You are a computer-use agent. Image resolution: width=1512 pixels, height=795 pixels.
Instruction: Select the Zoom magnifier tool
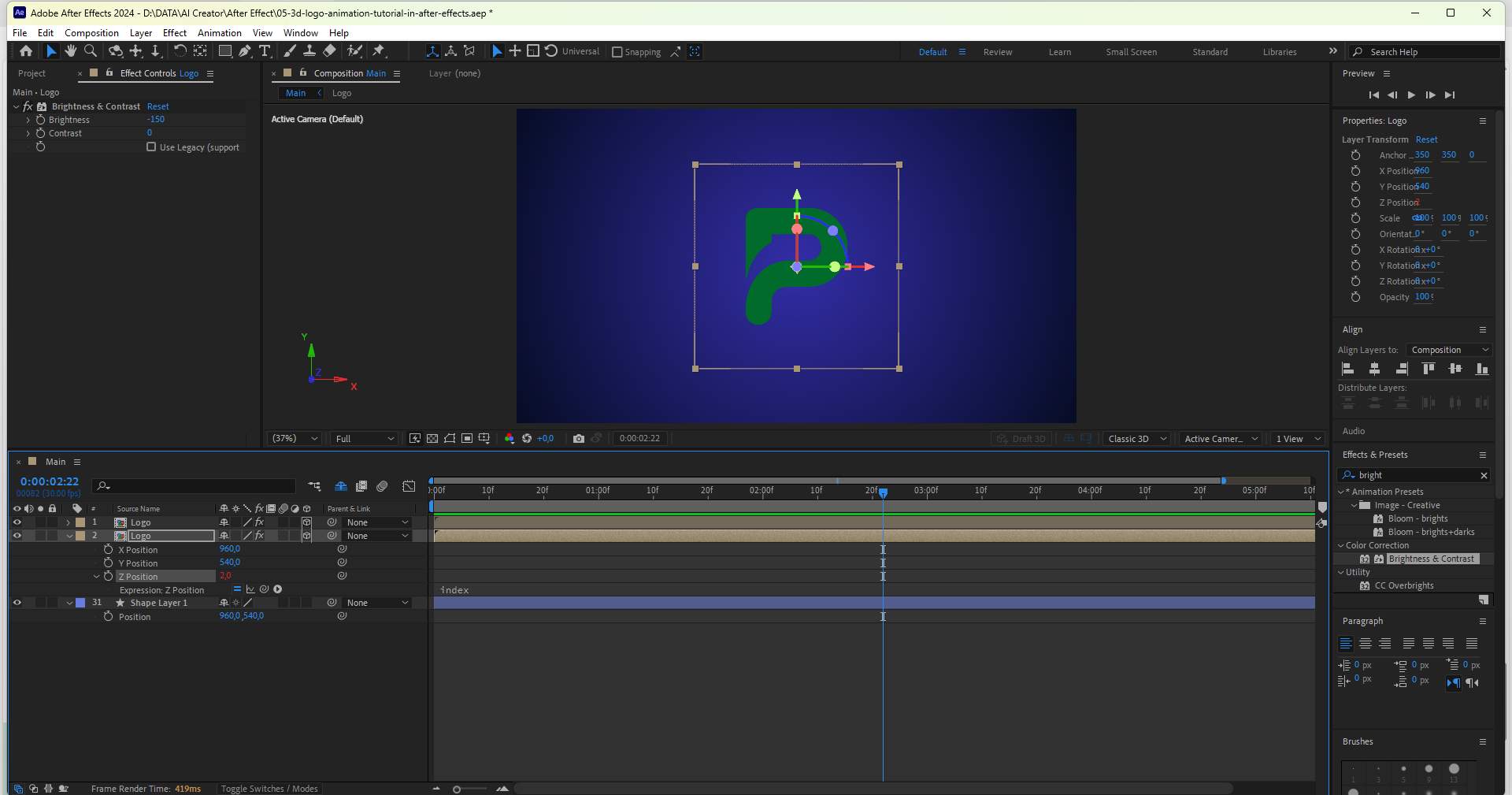(91, 51)
